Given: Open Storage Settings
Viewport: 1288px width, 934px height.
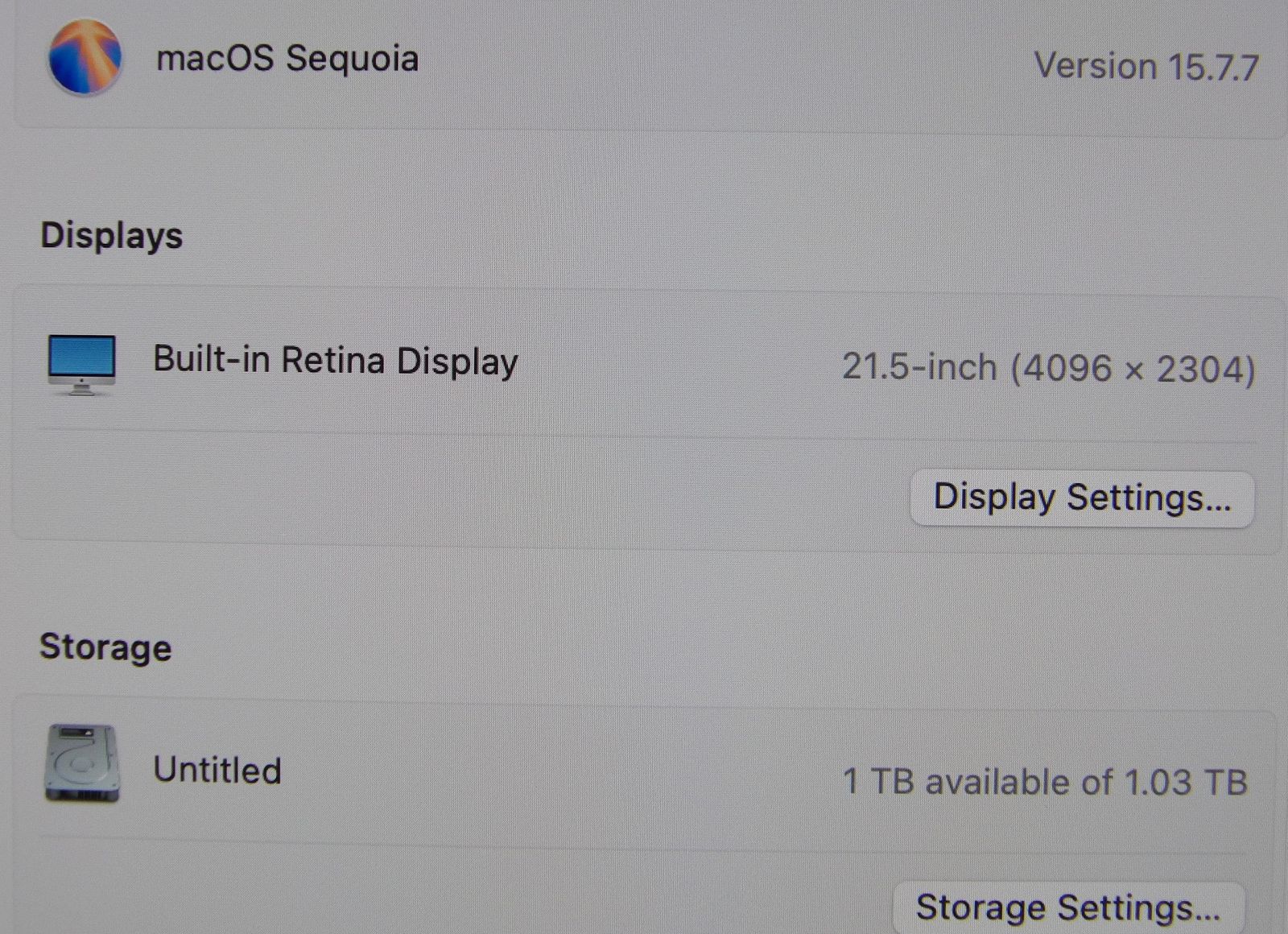Looking at the screenshot, I should tap(1069, 908).
